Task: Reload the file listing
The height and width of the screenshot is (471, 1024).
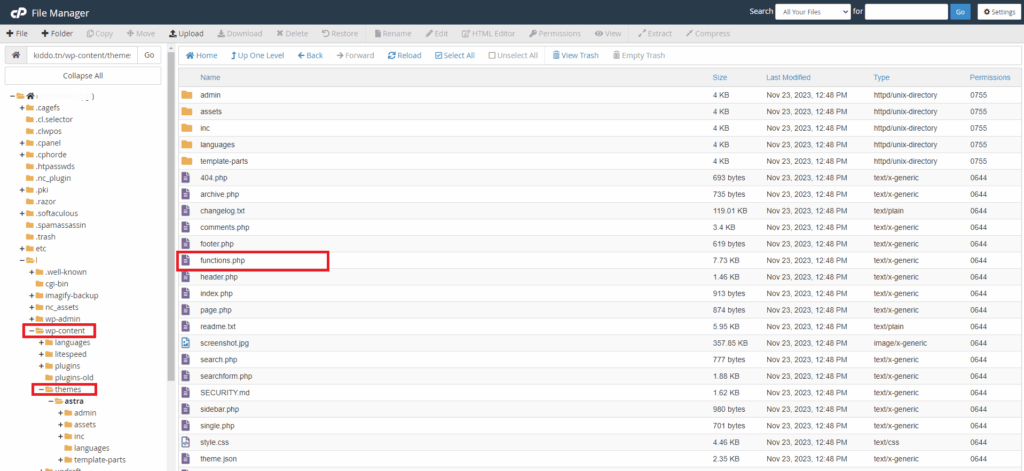Action: pyautogui.click(x=404, y=56)
